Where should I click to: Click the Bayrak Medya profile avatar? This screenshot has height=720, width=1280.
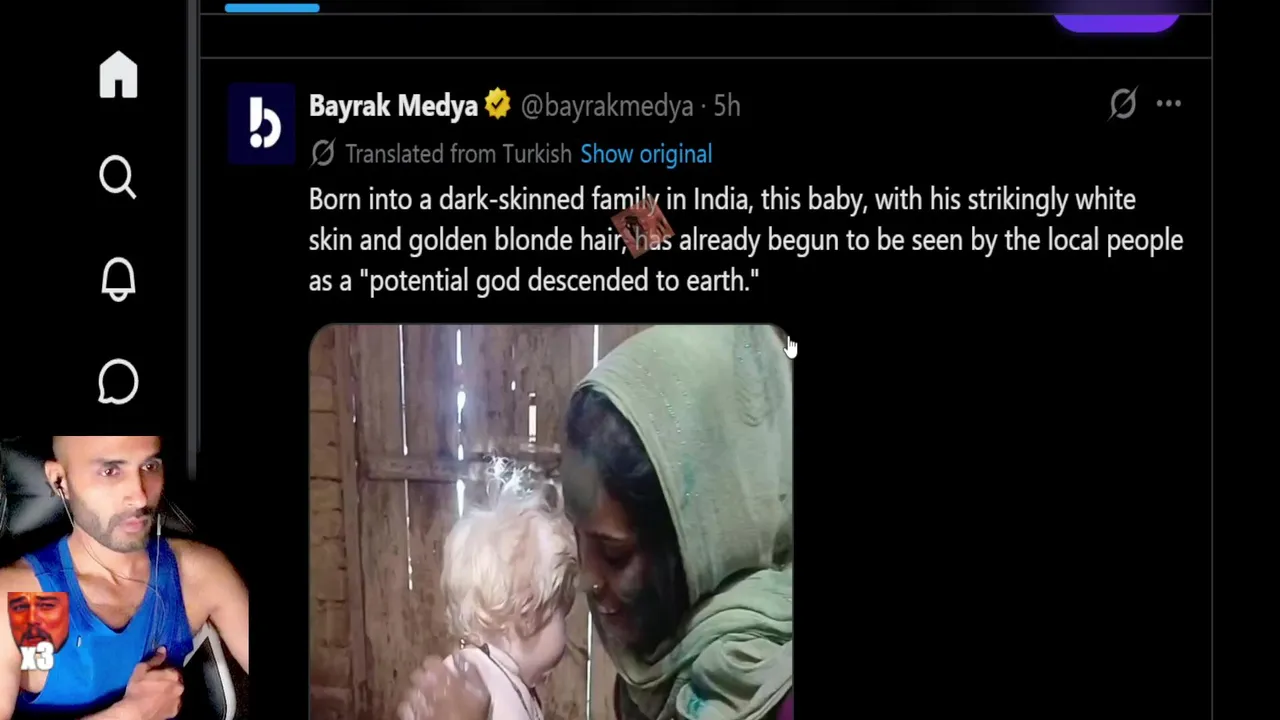(x=262, y=124)
